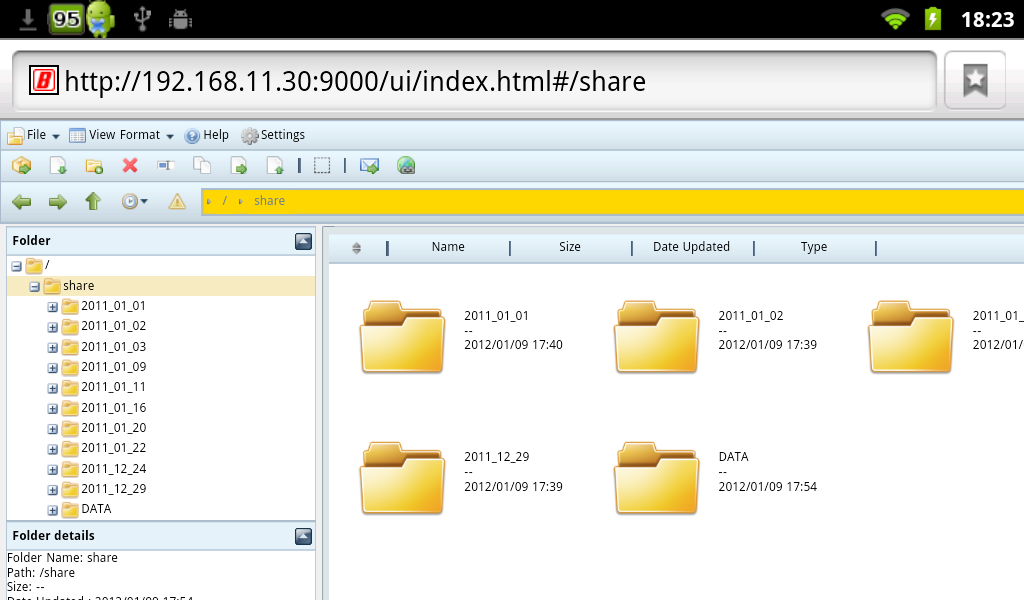Expand 2011_01_02 in the folder tree

[x=53, y=327]
